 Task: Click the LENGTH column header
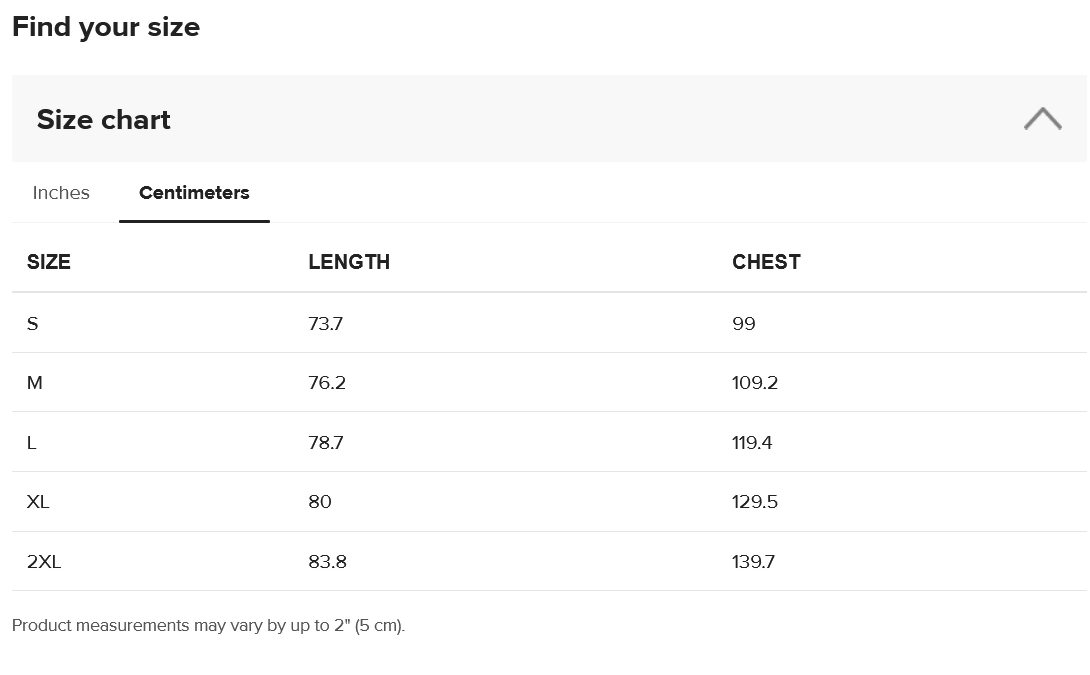pos(349,262)
